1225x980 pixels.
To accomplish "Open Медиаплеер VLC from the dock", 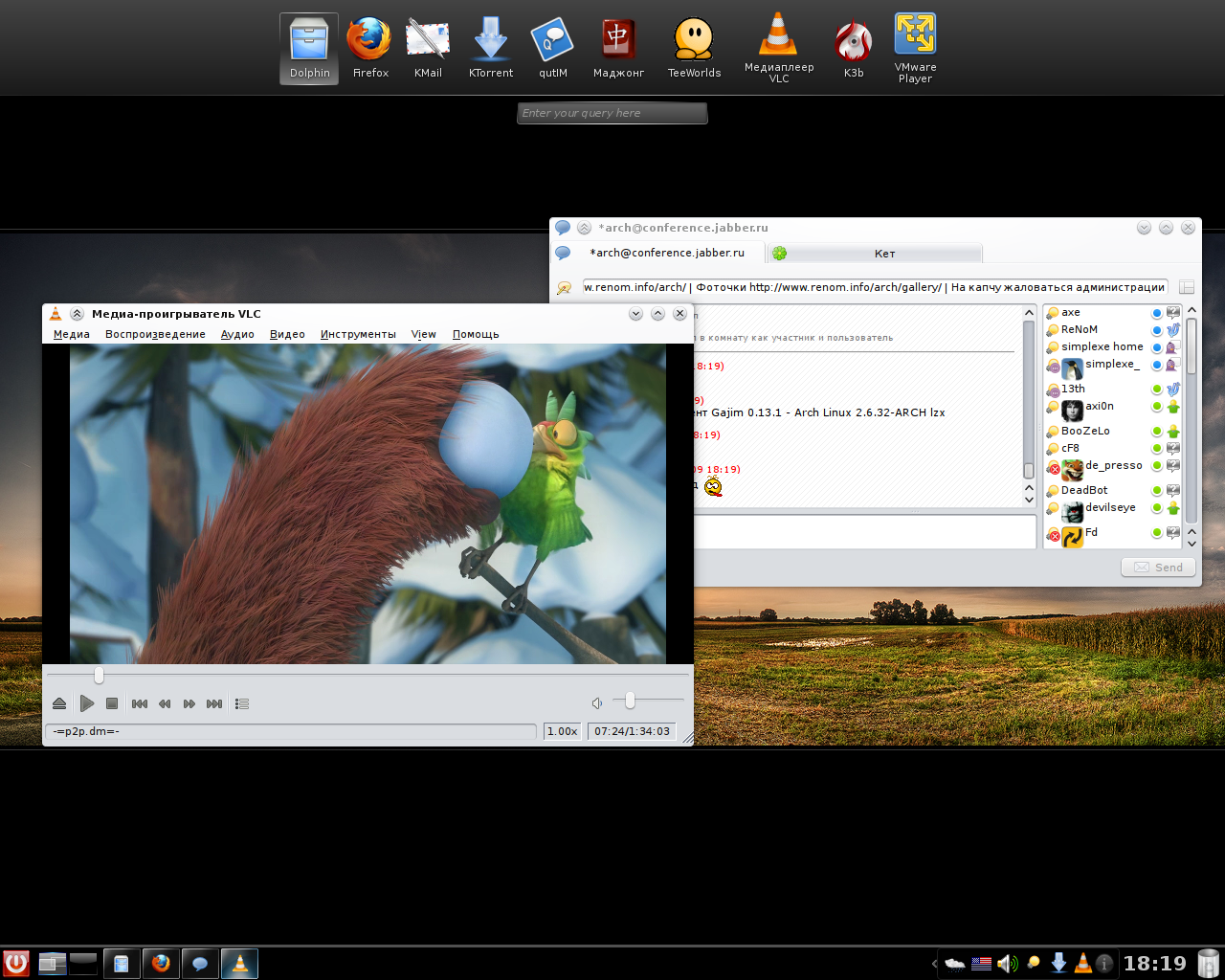I will (x=779, y=48).
